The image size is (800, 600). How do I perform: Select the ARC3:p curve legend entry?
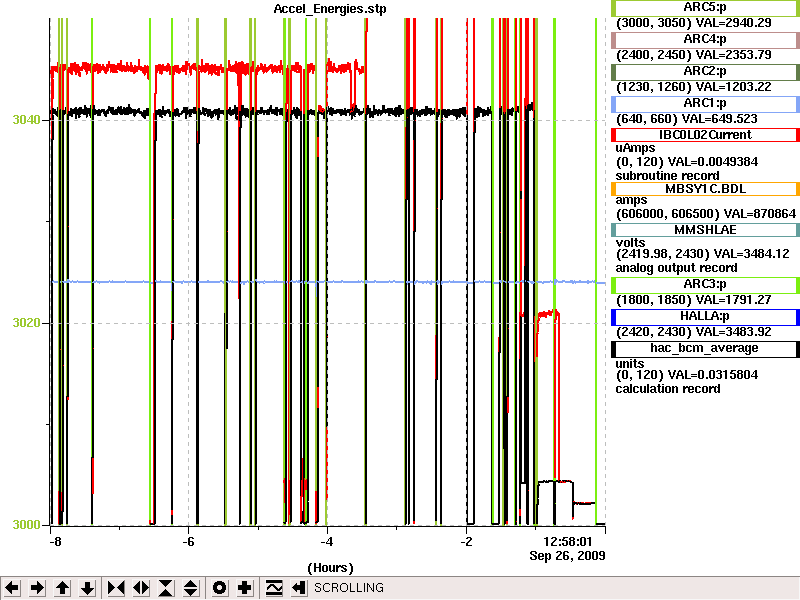pyautogui.click(x=705, y=285)
